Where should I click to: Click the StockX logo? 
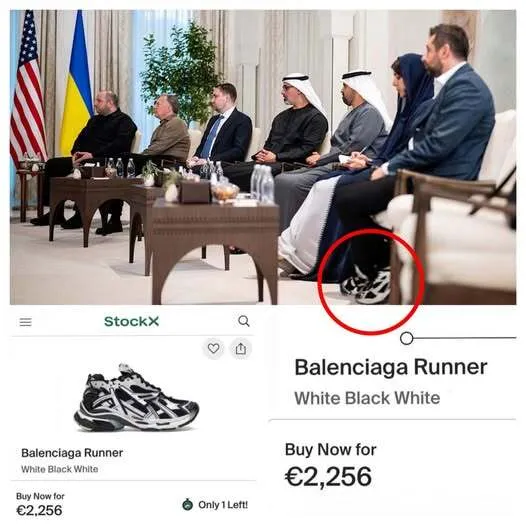(132, 321)
